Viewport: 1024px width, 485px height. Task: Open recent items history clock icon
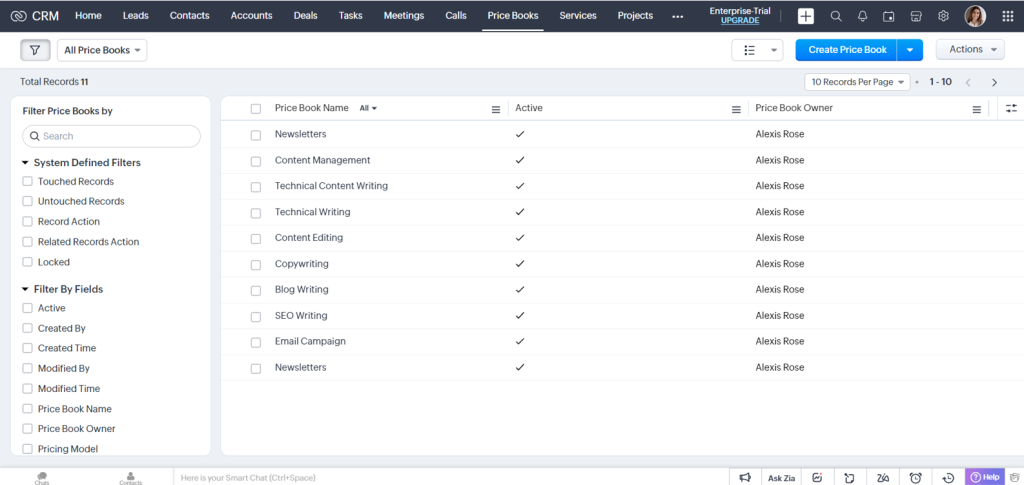click(948, 477)
